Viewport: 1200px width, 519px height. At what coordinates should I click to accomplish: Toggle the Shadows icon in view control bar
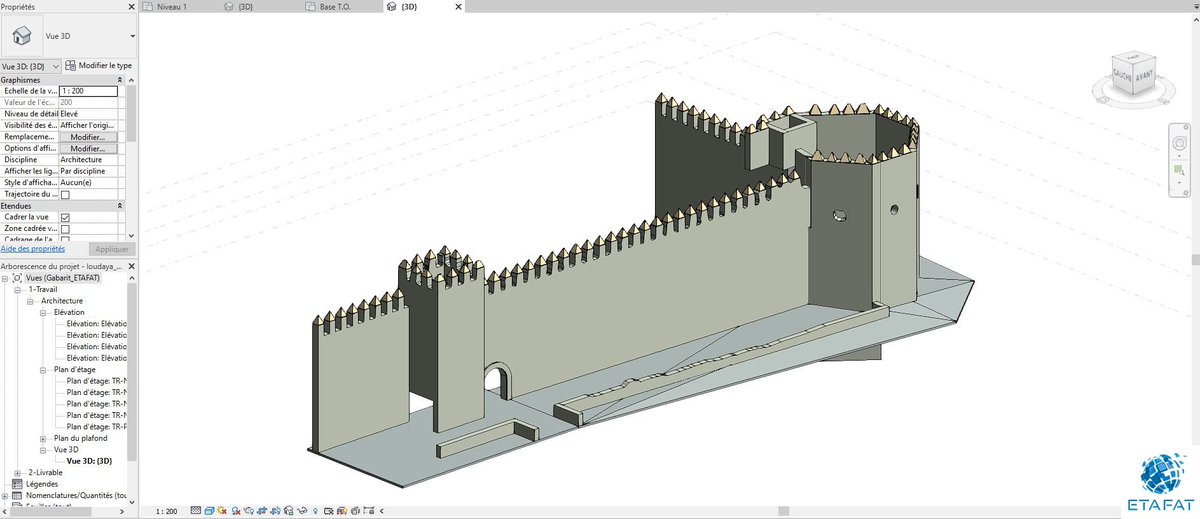(x=236, y=511)
